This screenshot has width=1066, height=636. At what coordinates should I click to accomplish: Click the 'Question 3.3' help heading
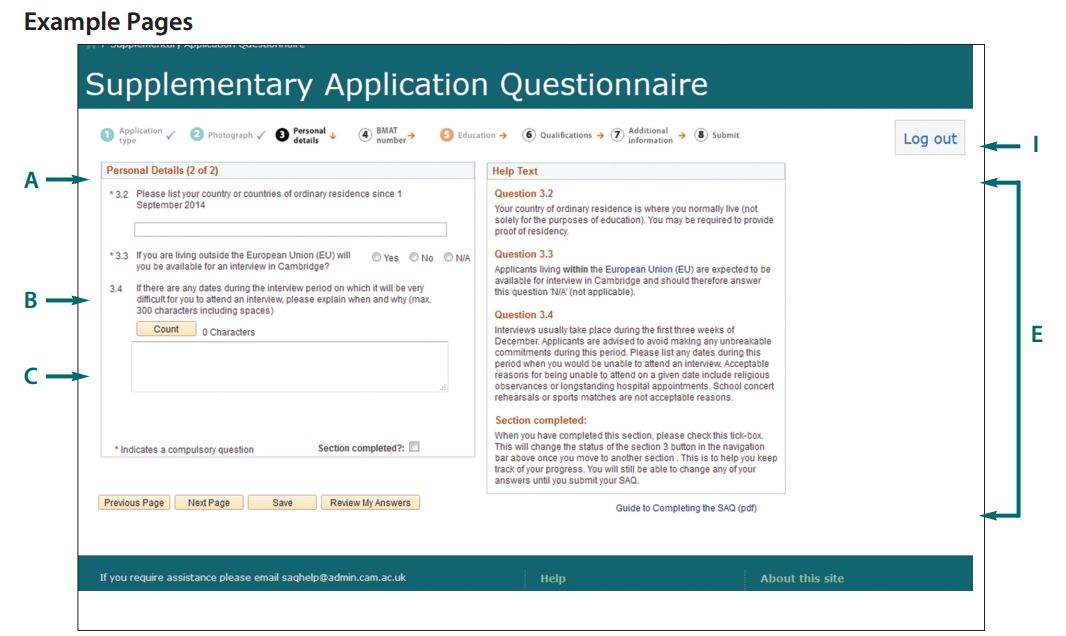point(523,254)
